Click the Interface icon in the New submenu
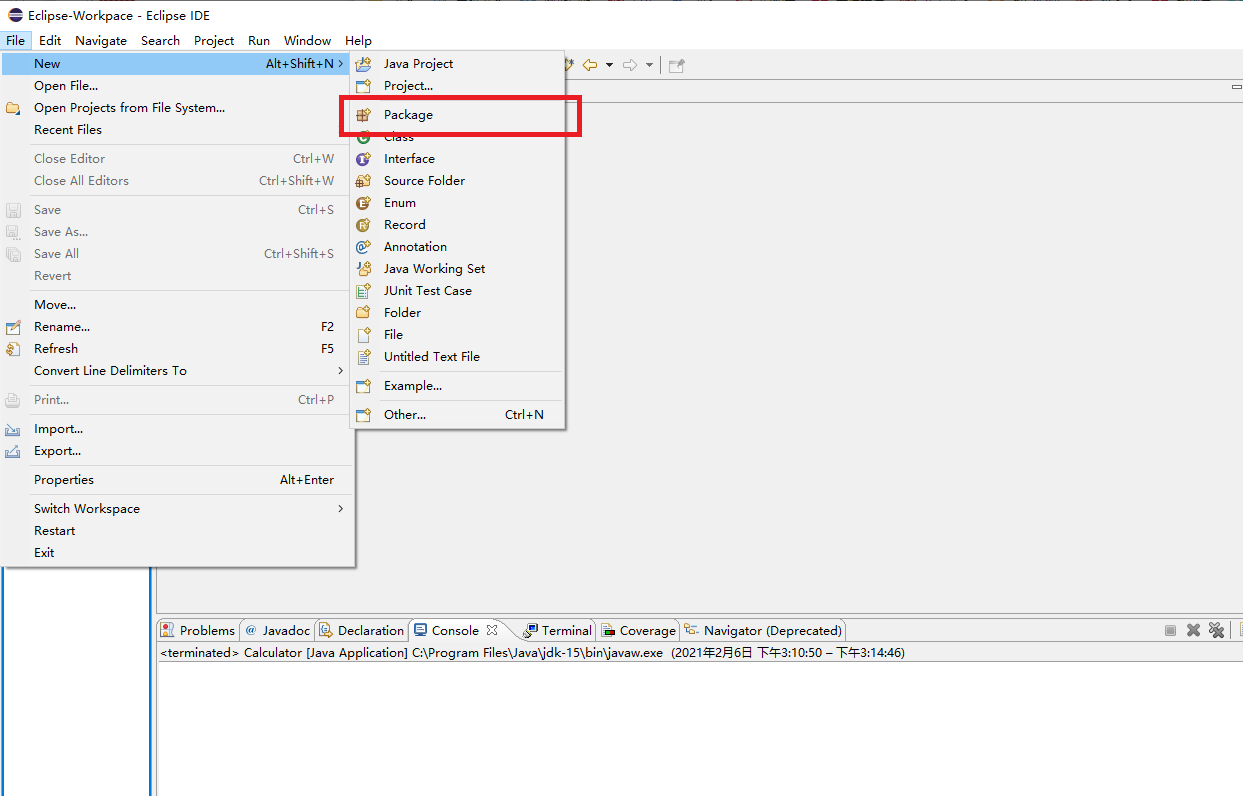 coord(364,159)
